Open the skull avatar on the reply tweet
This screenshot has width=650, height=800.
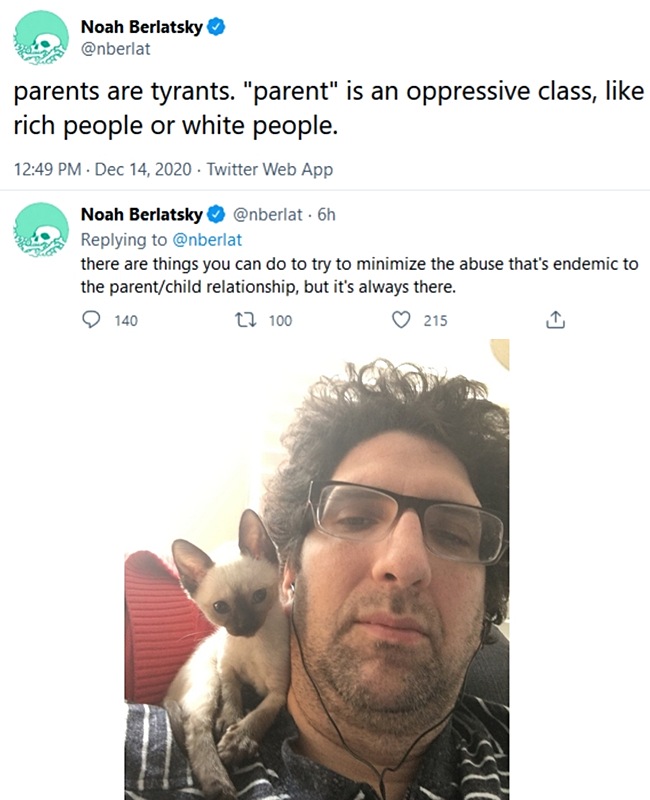pos(41,229)
